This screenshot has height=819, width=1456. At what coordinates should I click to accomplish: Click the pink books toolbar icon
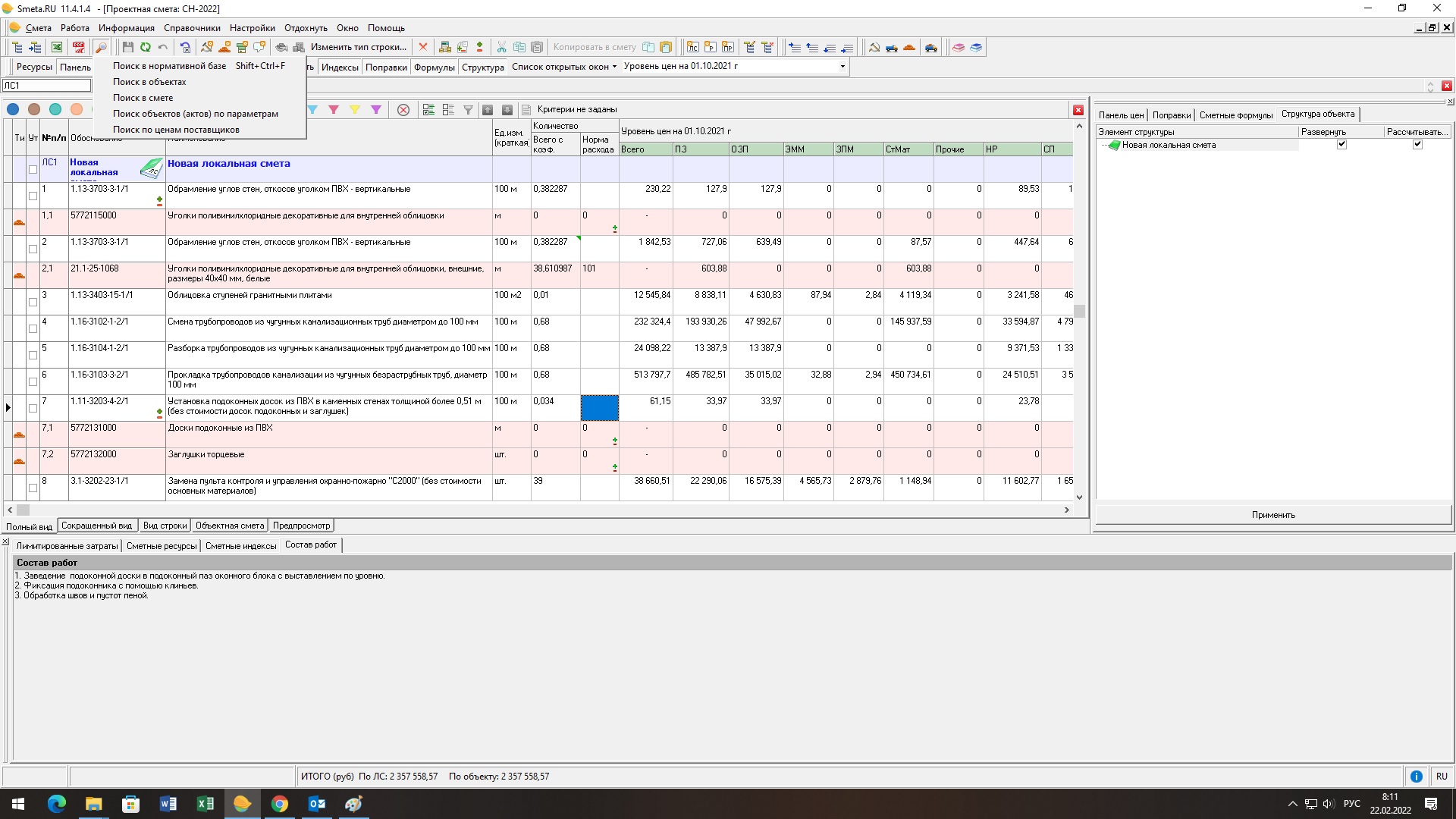959,47
